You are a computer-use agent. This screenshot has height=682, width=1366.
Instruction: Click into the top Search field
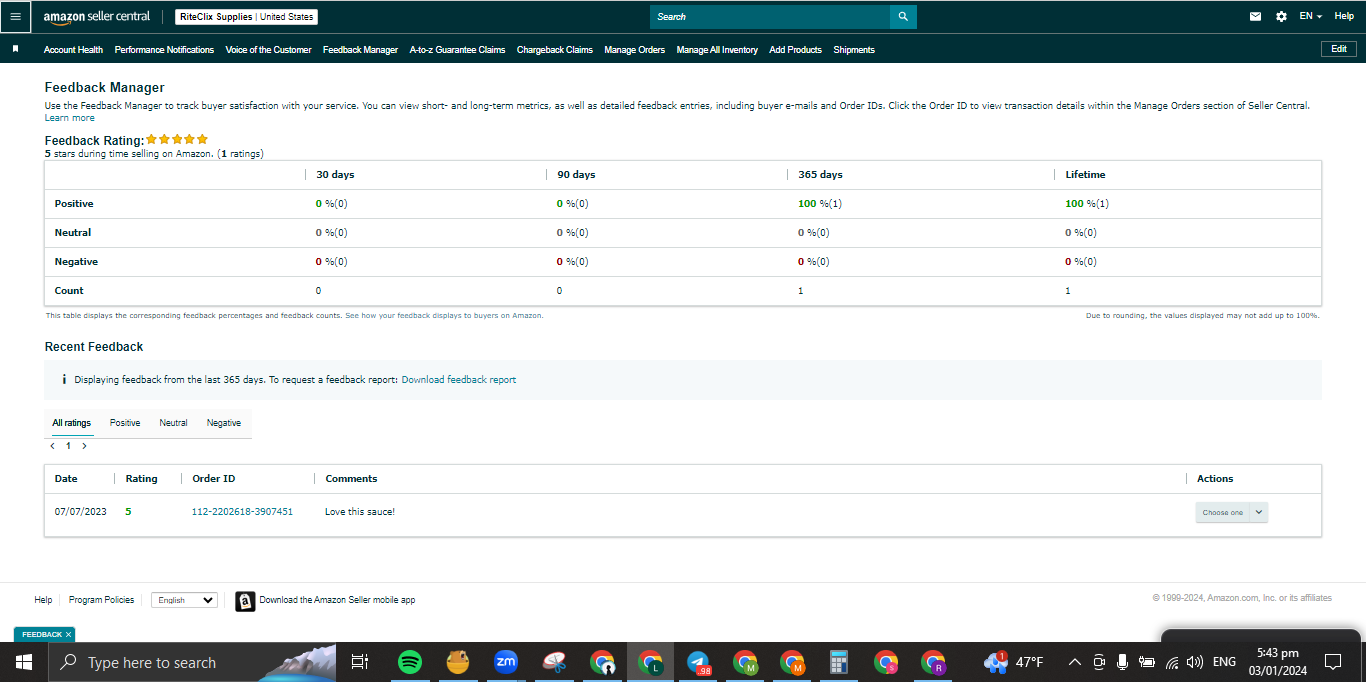(770, 17)
